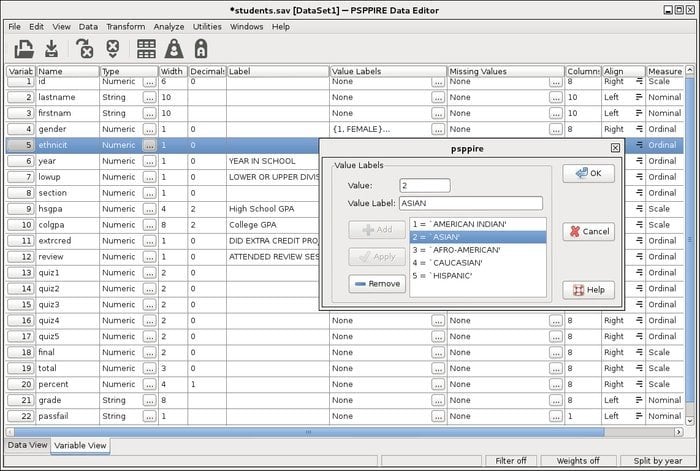Click the Split file grid toolbar icon
700x471 pixels.
146,49
